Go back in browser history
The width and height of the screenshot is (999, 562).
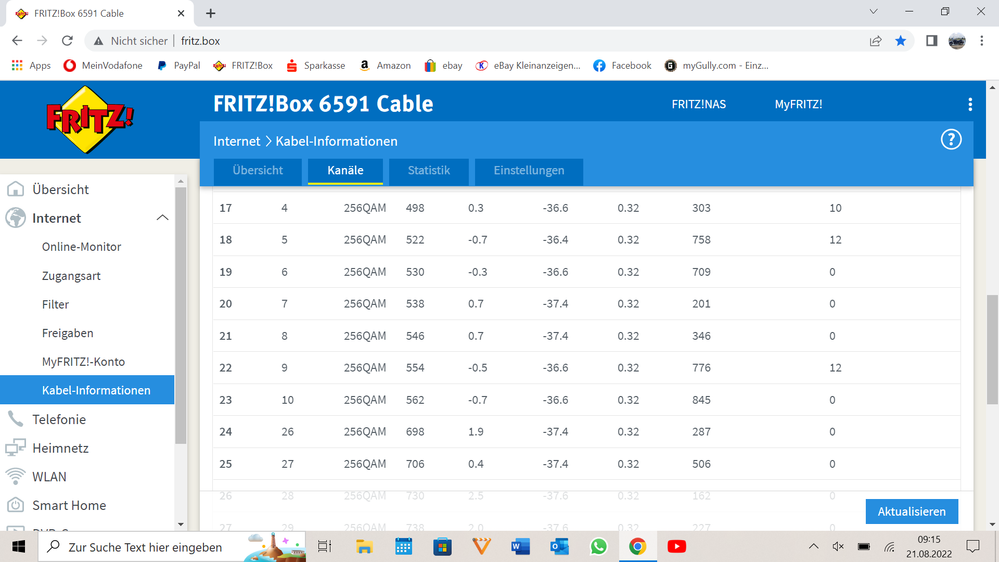(17, 41)
